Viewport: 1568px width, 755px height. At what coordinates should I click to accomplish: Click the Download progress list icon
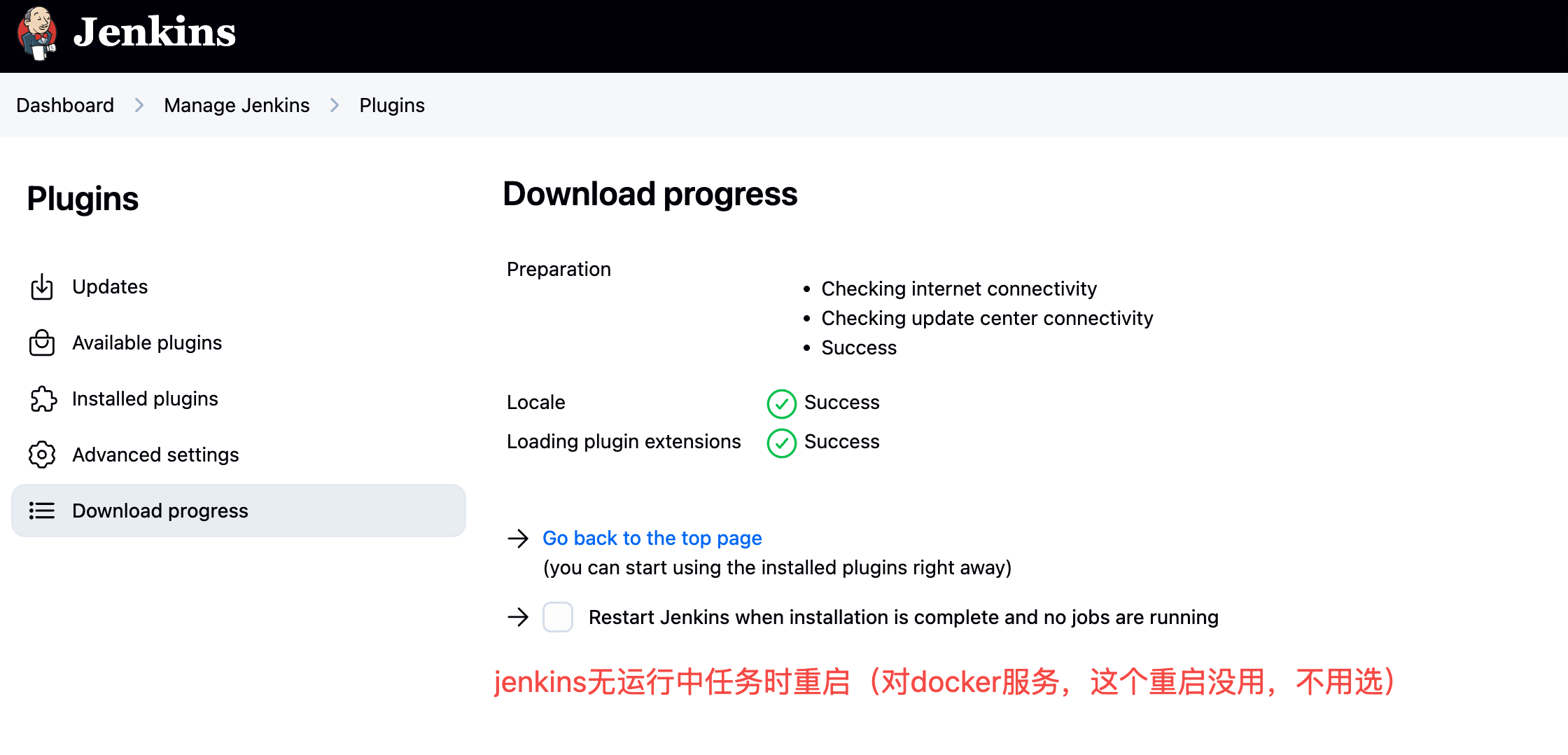click(x=42, y=511)
